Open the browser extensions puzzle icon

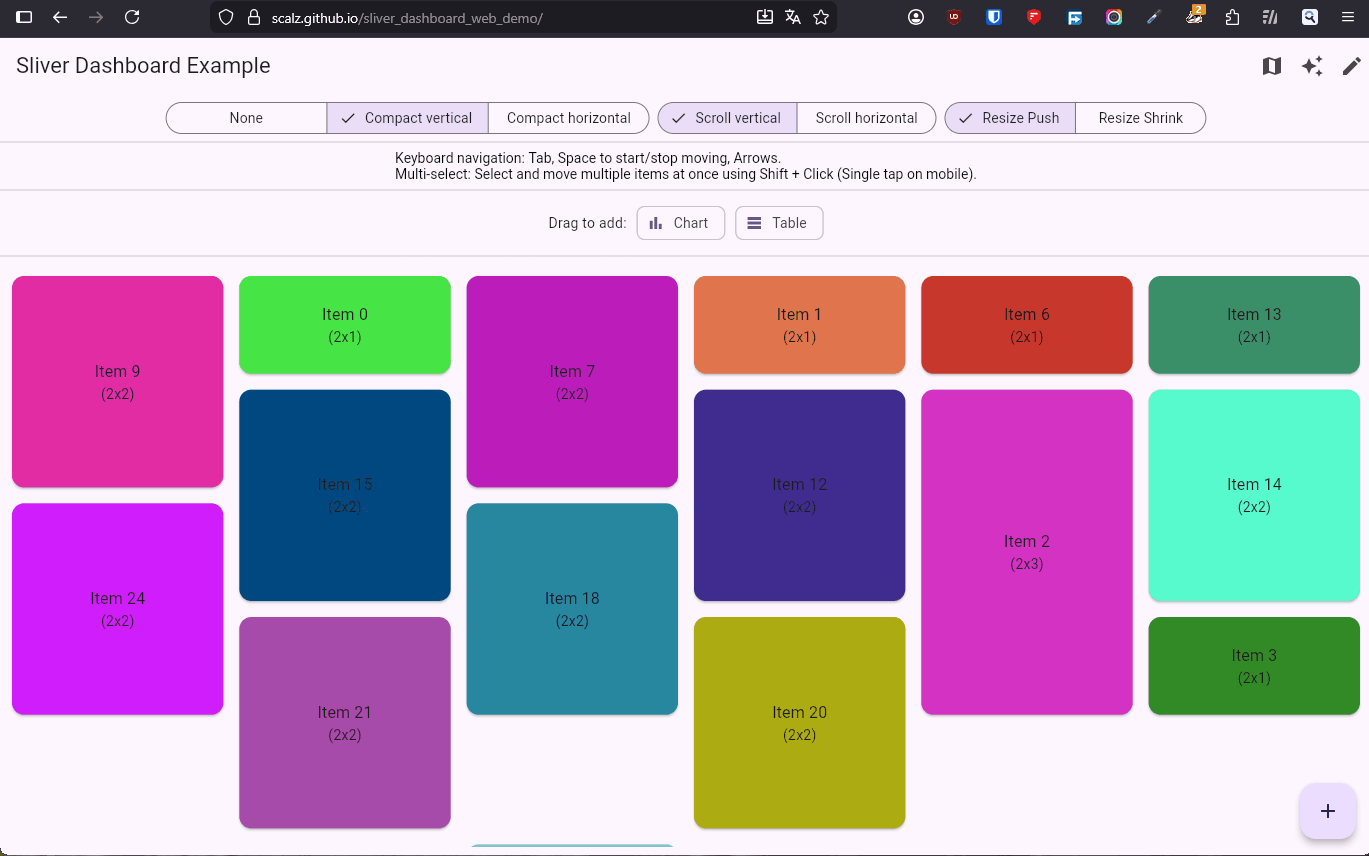pyautogui.click(x=1232, y=17)
